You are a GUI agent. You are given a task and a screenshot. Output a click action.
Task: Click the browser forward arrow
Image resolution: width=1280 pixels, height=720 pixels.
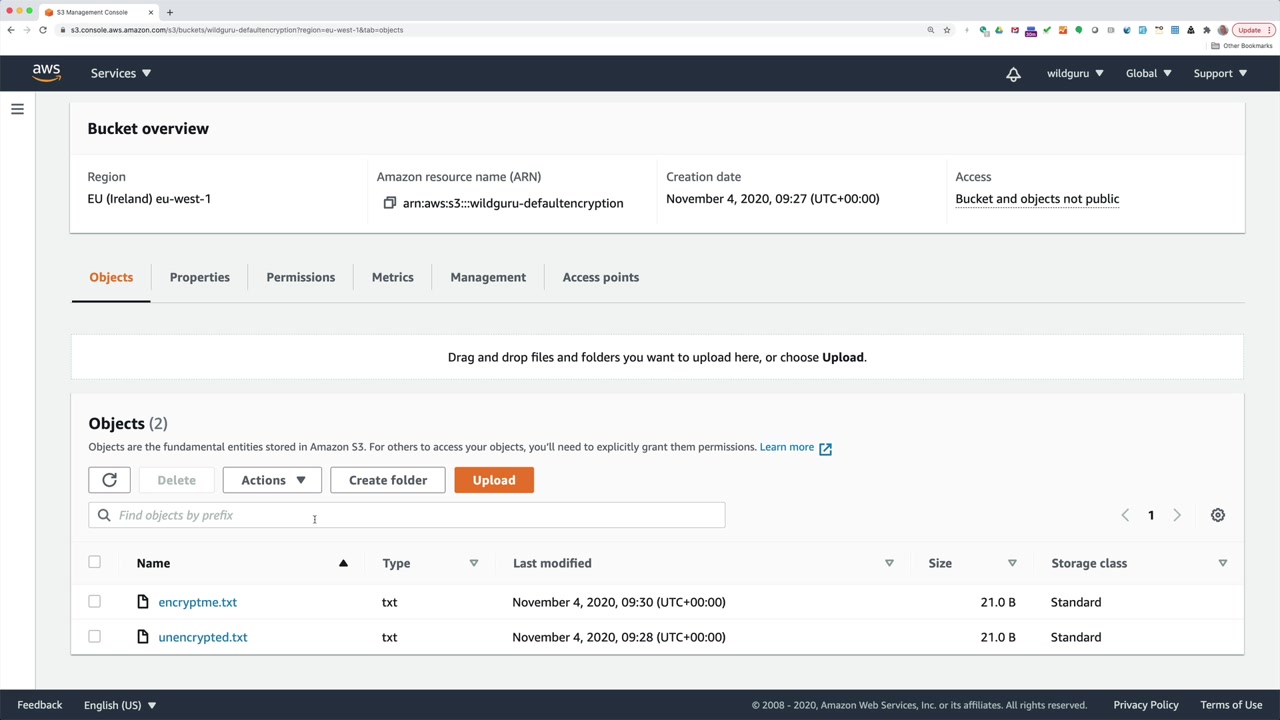tap(27, 30)
